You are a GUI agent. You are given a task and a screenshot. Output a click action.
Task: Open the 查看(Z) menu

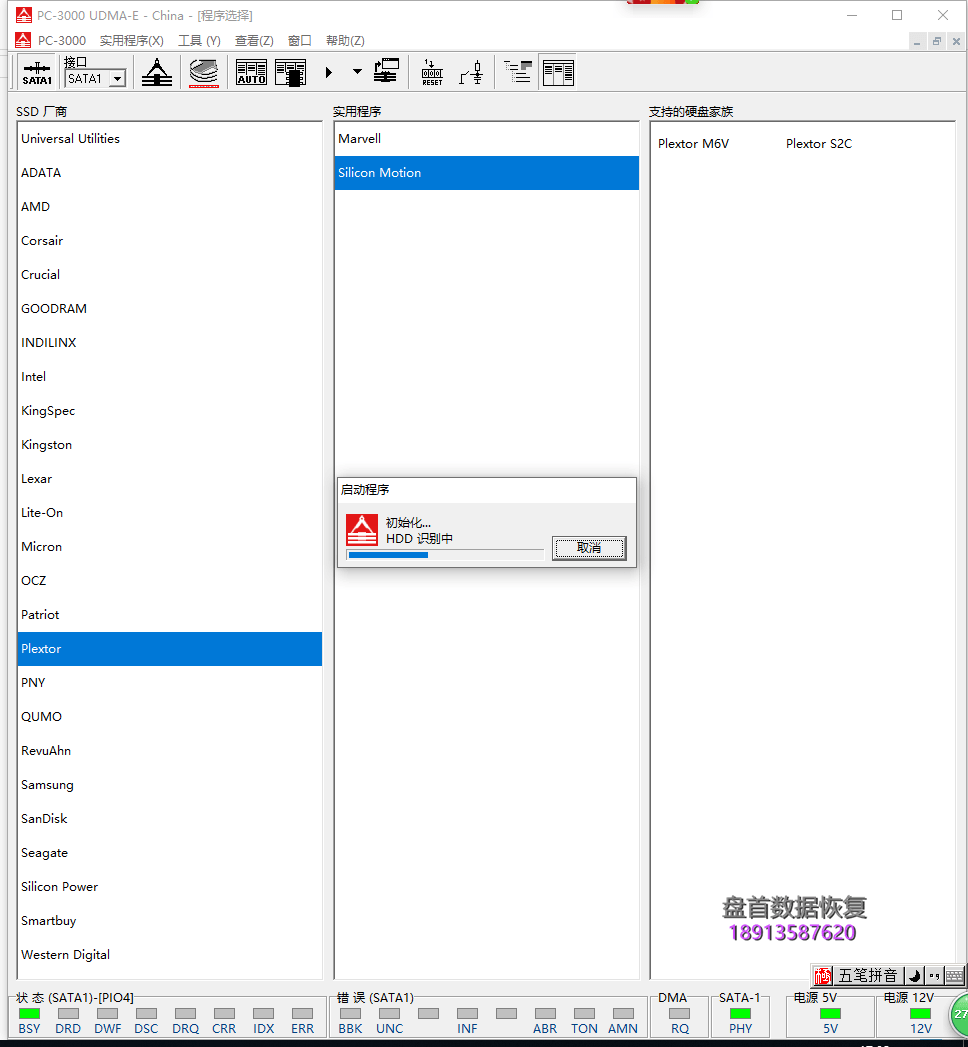point(254,41)
